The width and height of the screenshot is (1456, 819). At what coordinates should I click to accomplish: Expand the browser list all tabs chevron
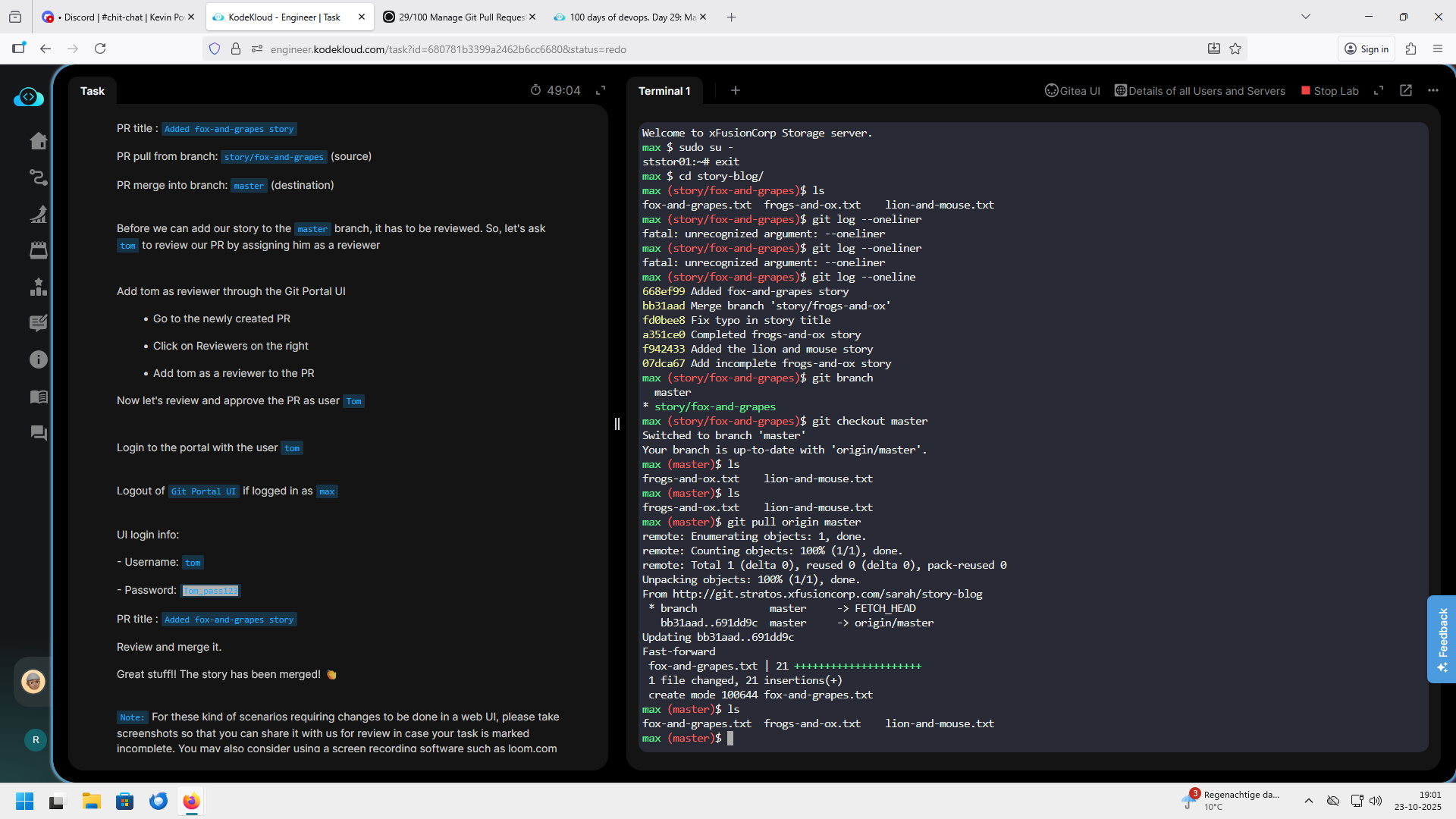point(1305,17)
